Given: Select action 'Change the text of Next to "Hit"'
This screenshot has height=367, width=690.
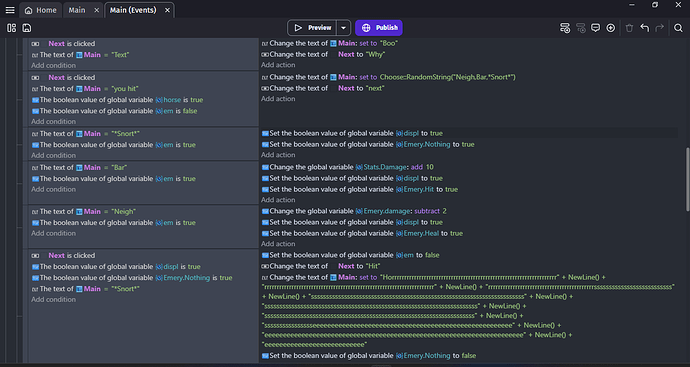Looking at the screenshot, I should pos(321,266).
